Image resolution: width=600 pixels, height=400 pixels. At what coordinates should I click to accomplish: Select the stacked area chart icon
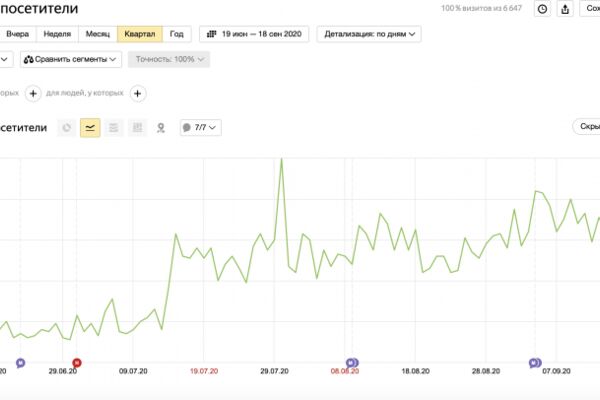(x=114, y=127)
